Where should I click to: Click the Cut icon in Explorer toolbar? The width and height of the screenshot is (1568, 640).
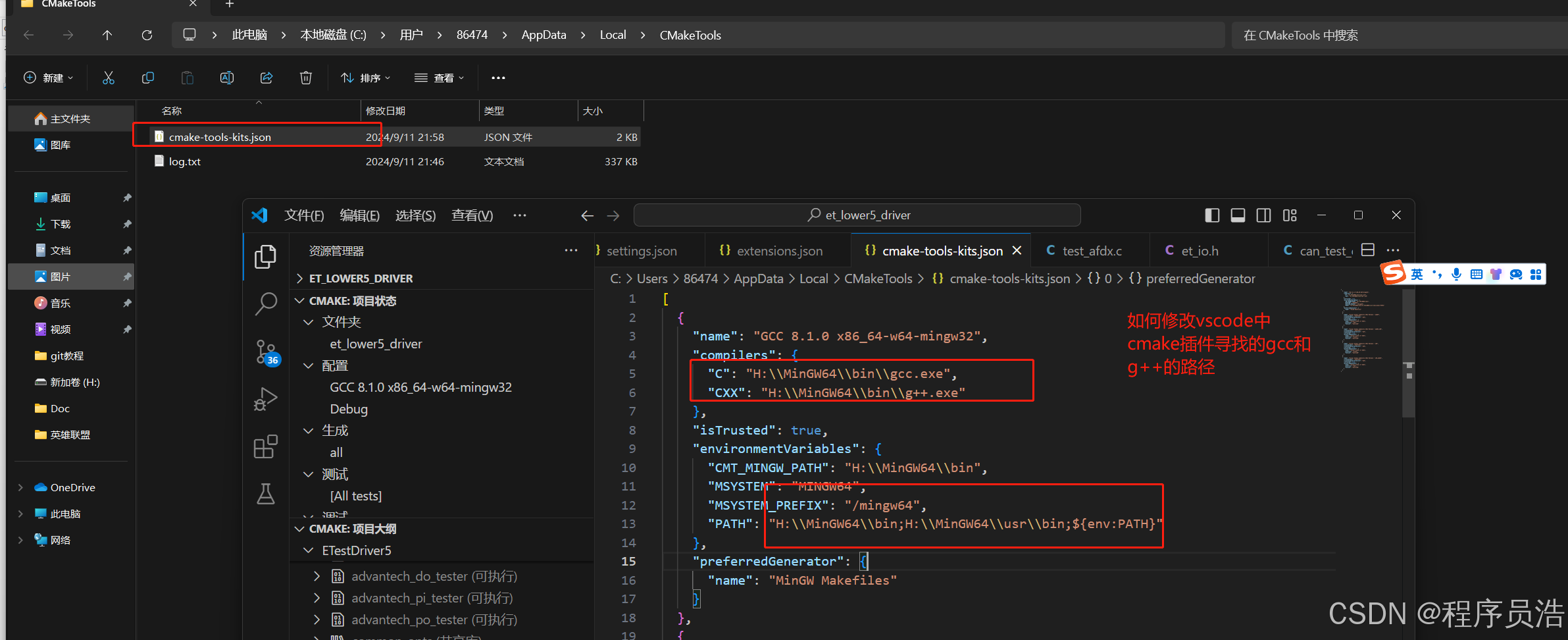click(x=109, y=77)
